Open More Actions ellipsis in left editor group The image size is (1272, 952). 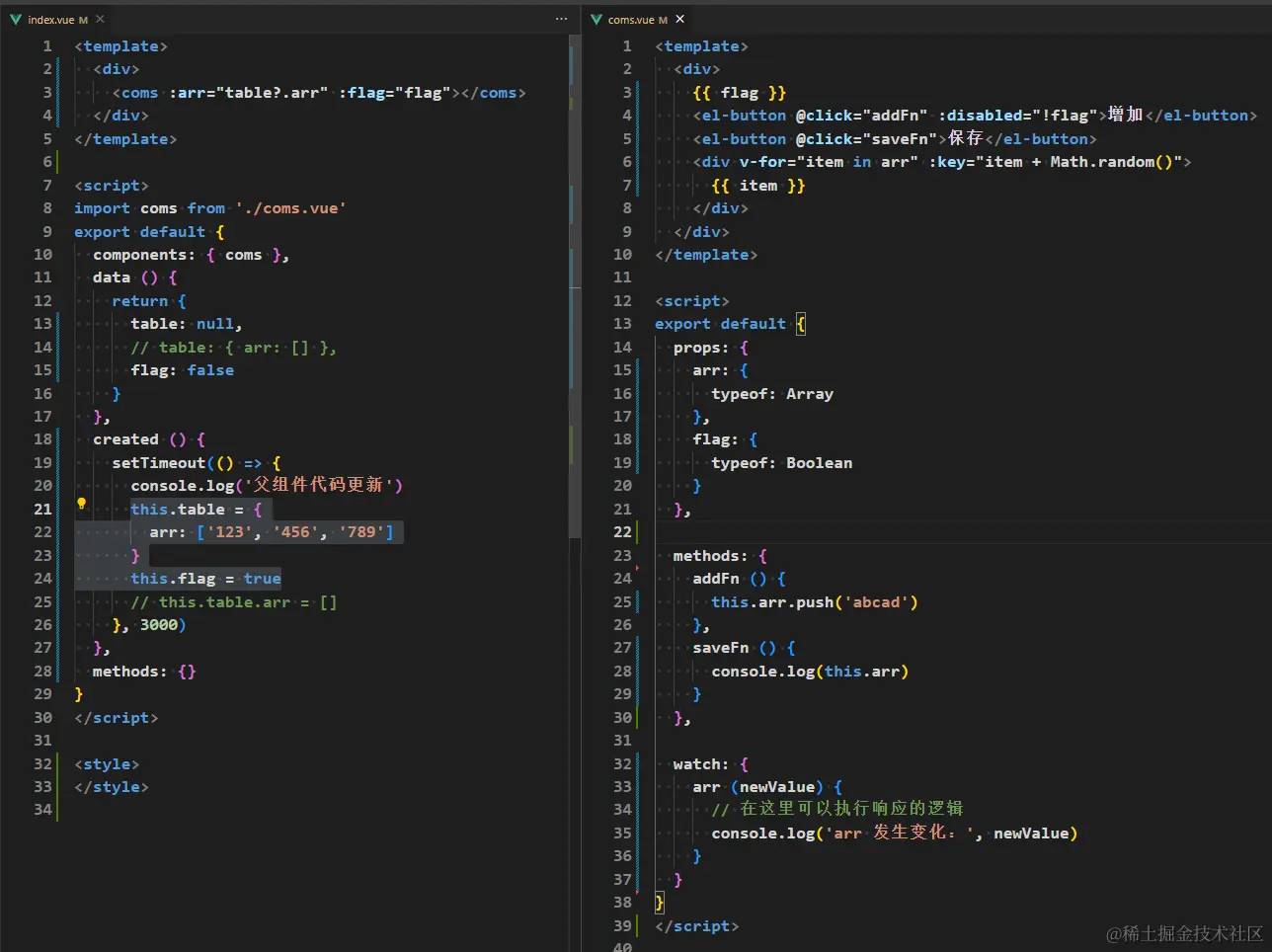561,19
